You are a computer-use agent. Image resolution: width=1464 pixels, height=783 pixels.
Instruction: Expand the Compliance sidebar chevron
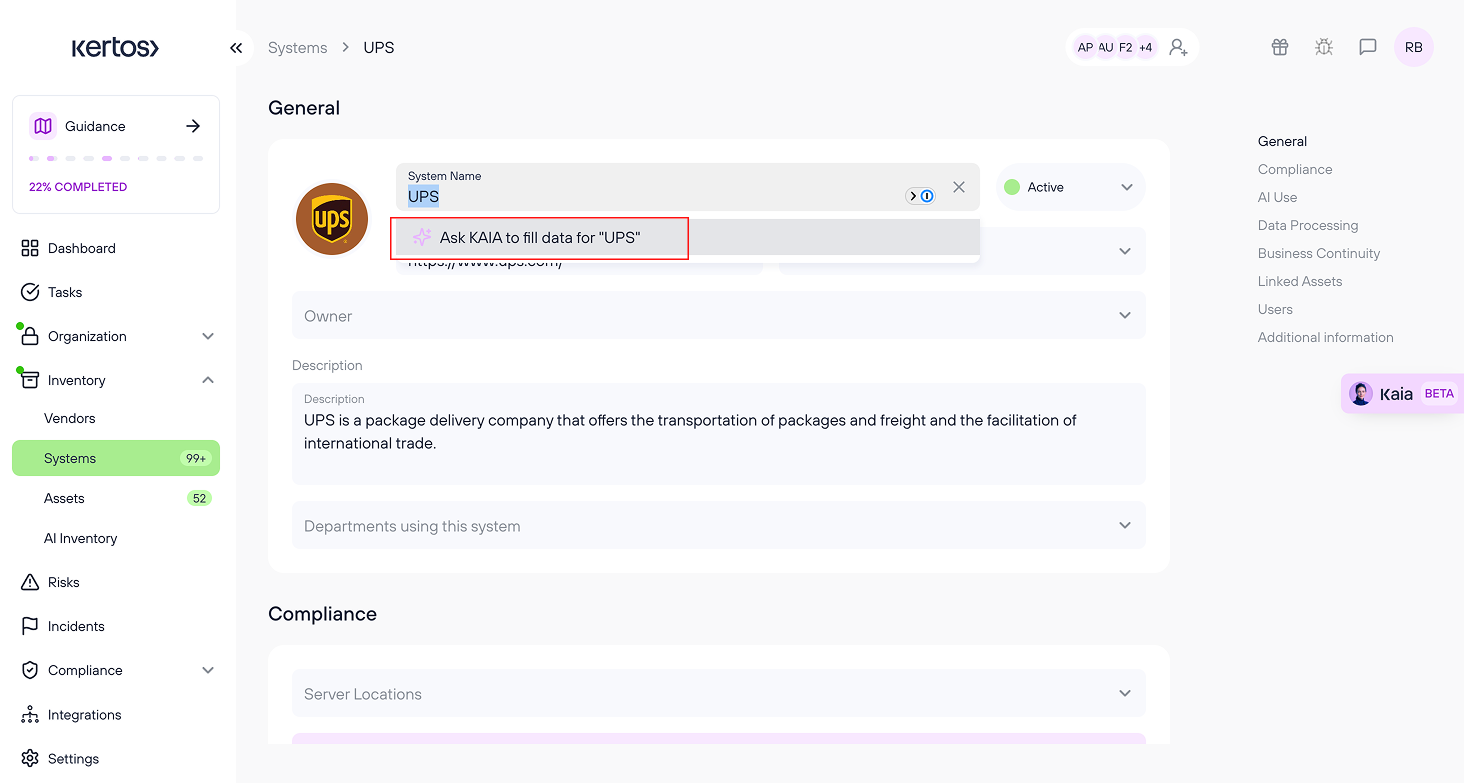click(x=208, y=670)
